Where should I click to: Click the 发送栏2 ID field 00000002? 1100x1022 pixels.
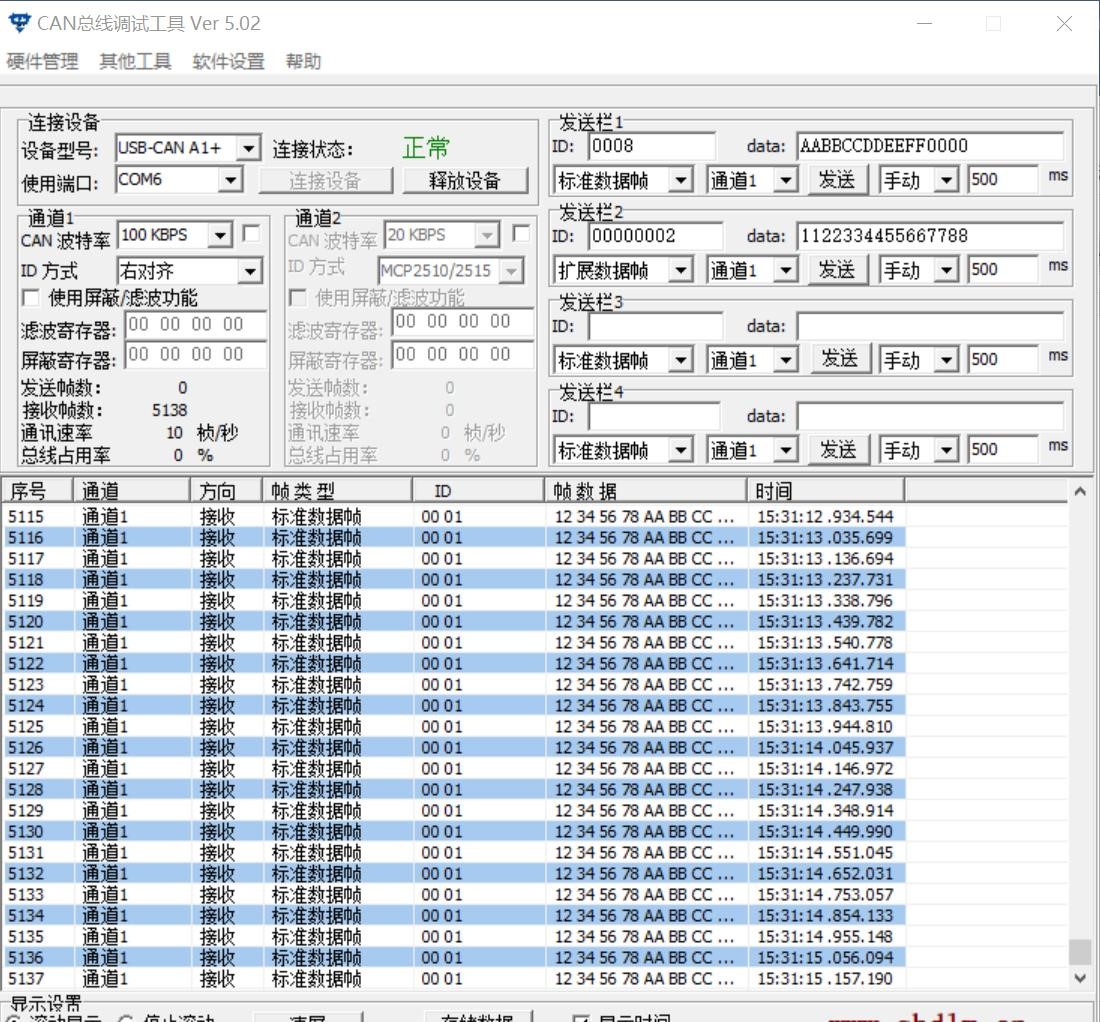(655, 236)
